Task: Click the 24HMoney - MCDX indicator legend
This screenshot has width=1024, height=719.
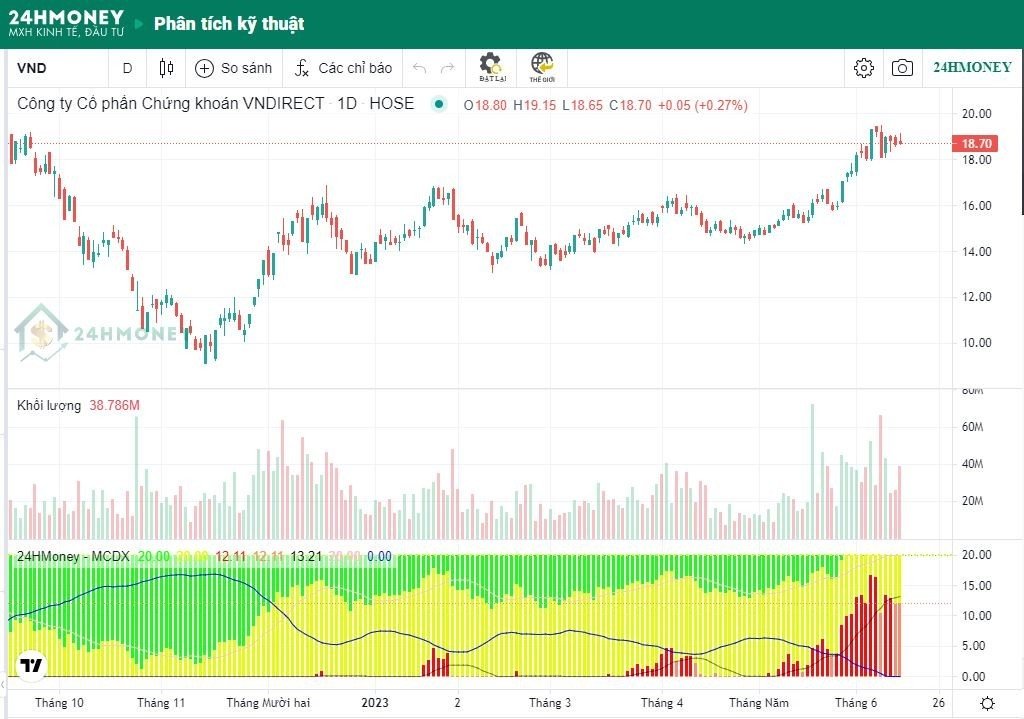Action: [x=73, y=556]
